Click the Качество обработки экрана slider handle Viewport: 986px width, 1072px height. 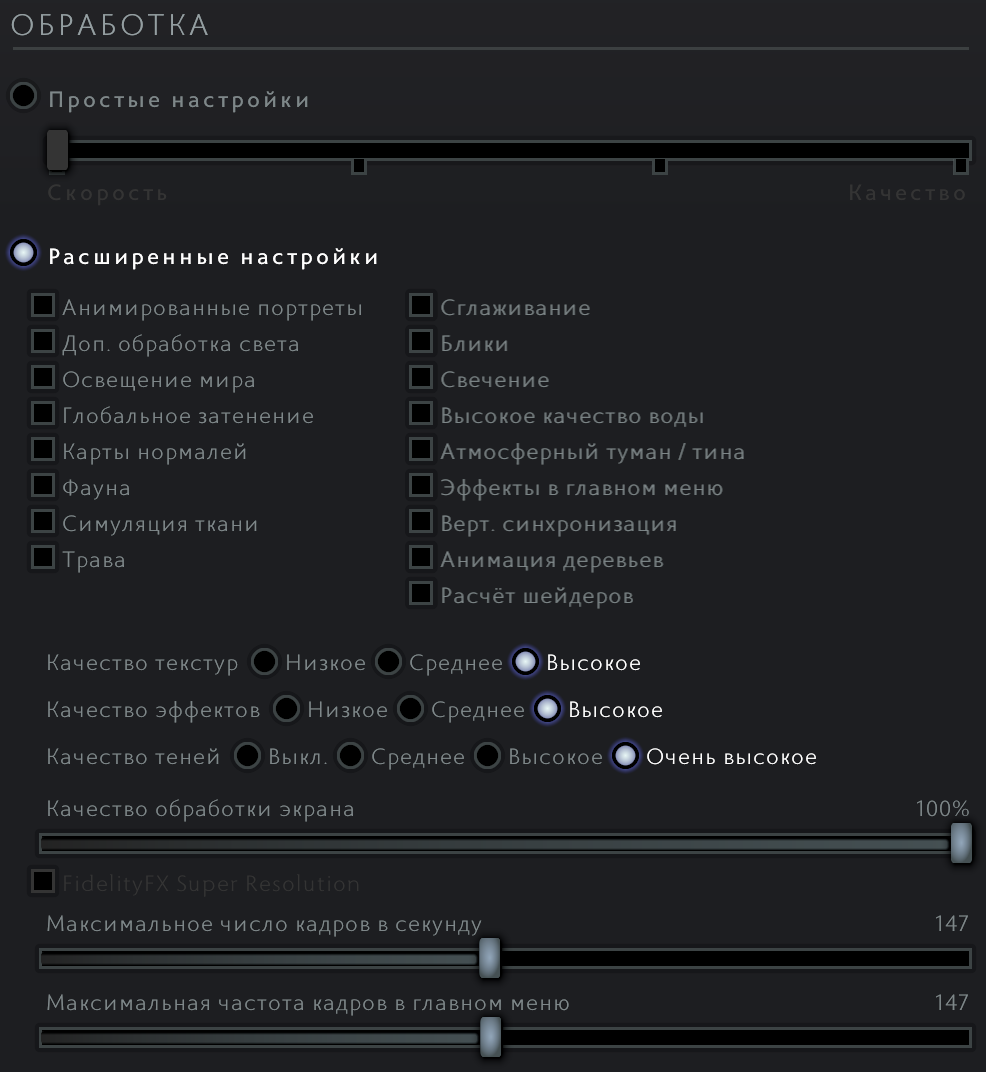click(961, 843)
